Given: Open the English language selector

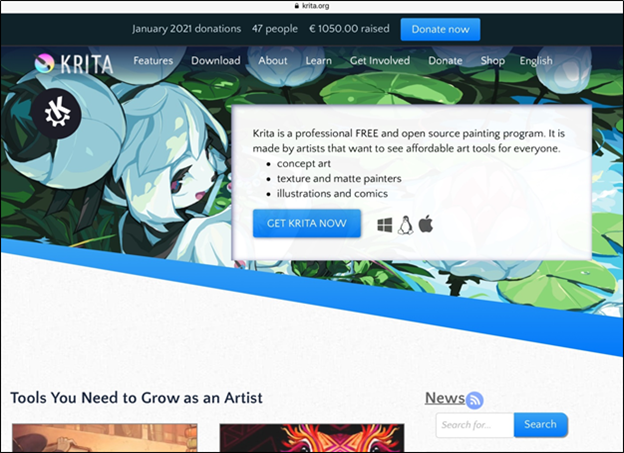Looking at the screenshot, I should (x=536, y=61).
